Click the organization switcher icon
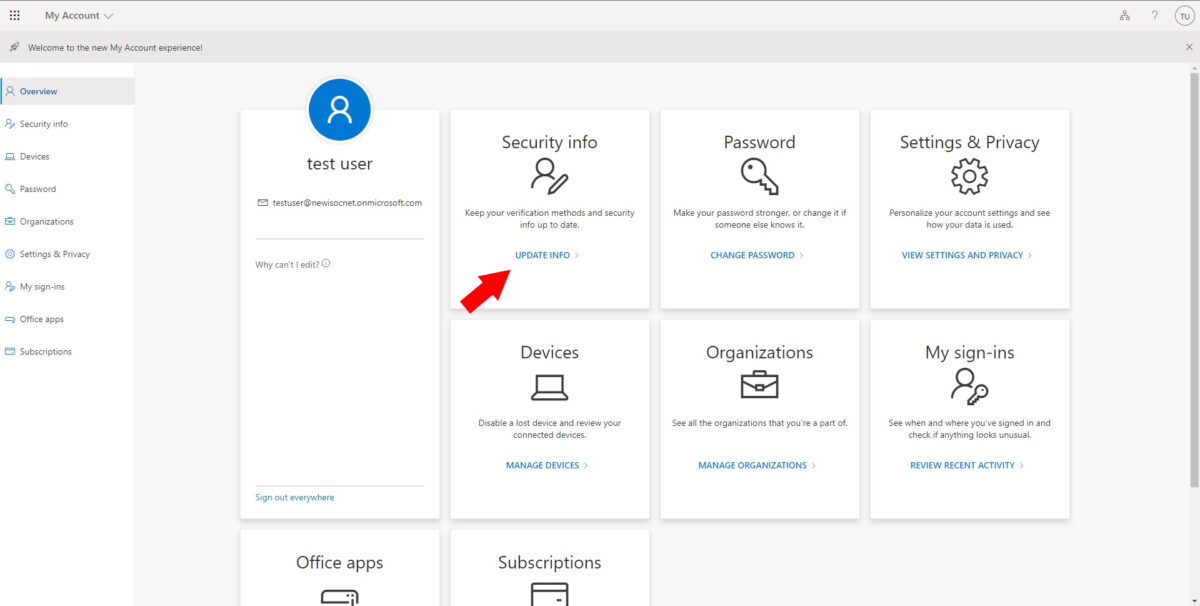This screenshot has height=606, width=1200. [1124, 15]
